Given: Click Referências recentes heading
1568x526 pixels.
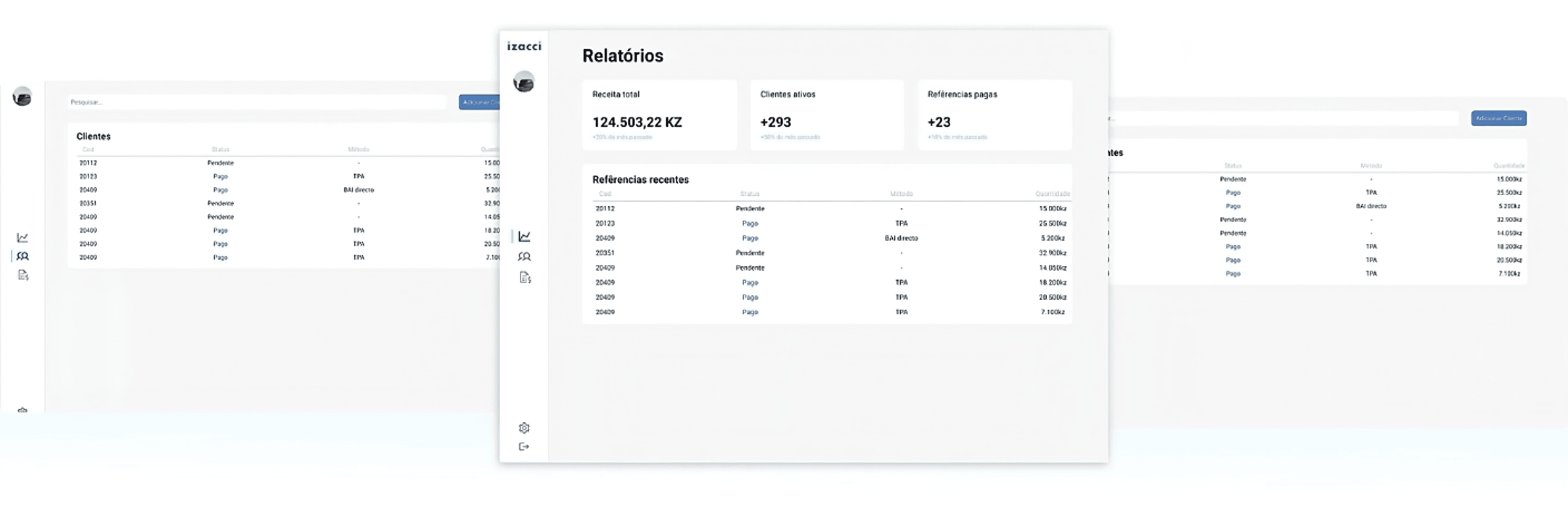Looking at the screenshot, I should point(640,180).
